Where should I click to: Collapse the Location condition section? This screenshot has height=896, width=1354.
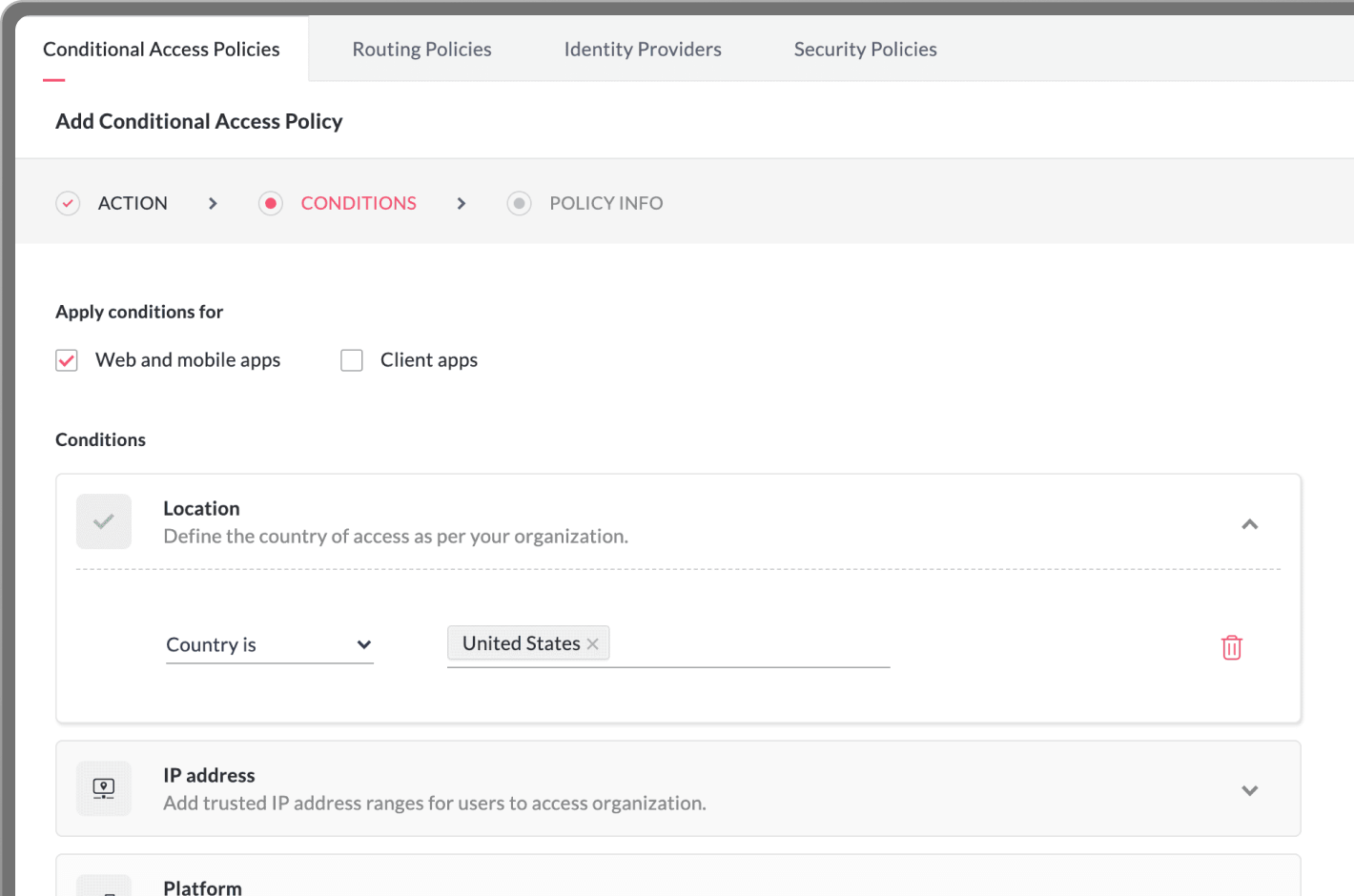1249,524
